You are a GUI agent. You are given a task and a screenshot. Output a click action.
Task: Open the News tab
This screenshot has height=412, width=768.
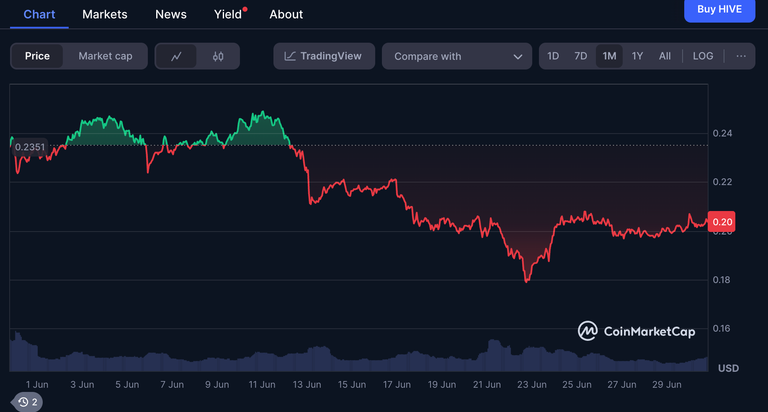coord(171,14)
